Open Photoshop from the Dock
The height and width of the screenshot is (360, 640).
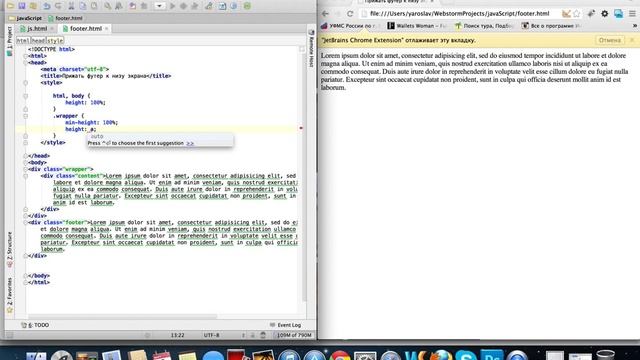pos(491,356)
